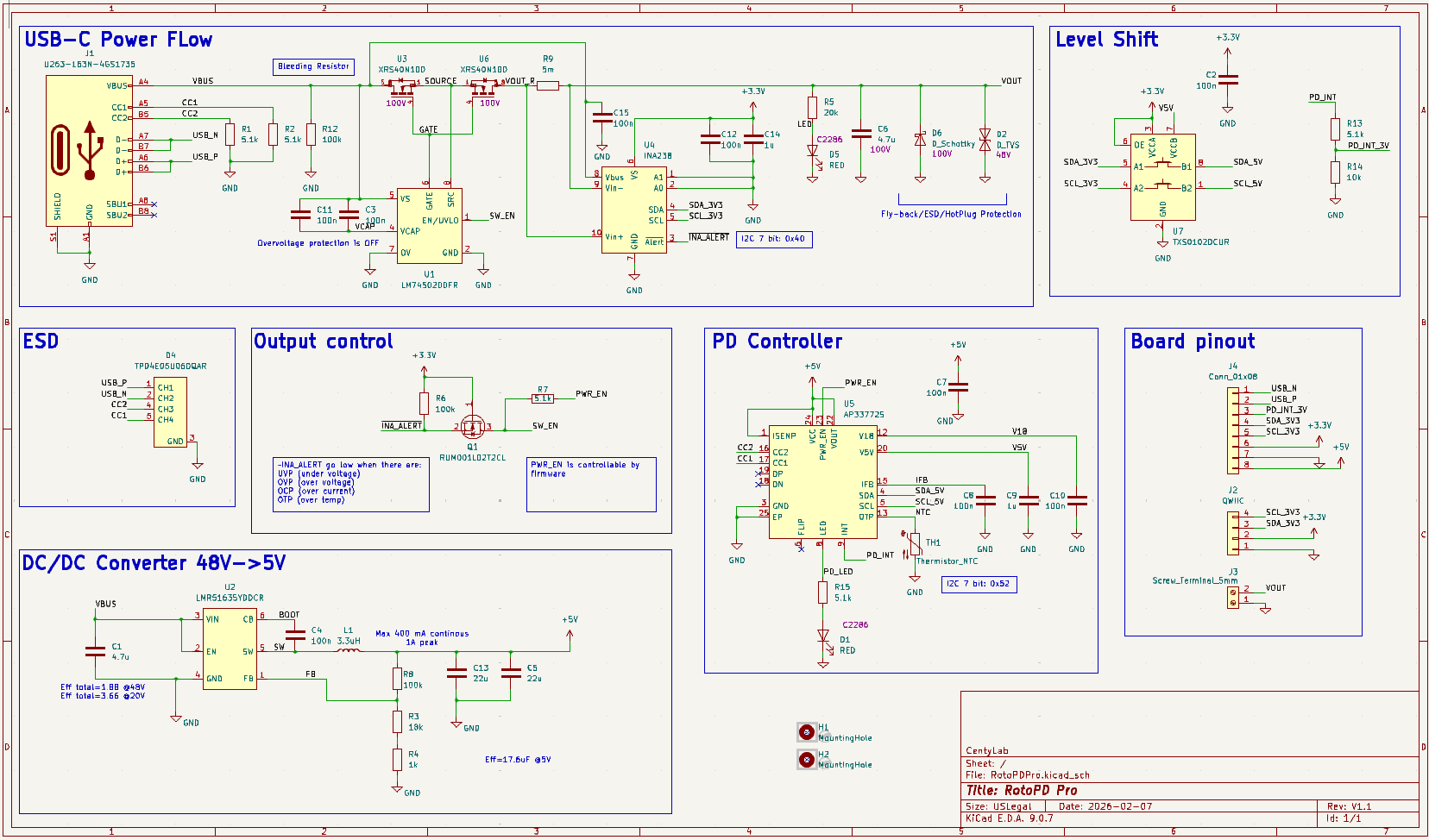
Task: Click the TH1 NTC thermistor symbol
Action: 915,545
